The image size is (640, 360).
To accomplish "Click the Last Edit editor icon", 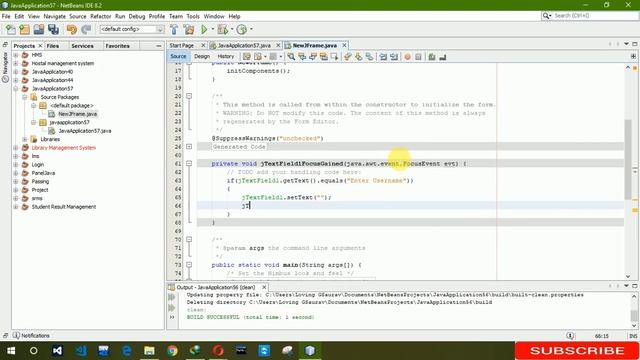I will point(247,57).
